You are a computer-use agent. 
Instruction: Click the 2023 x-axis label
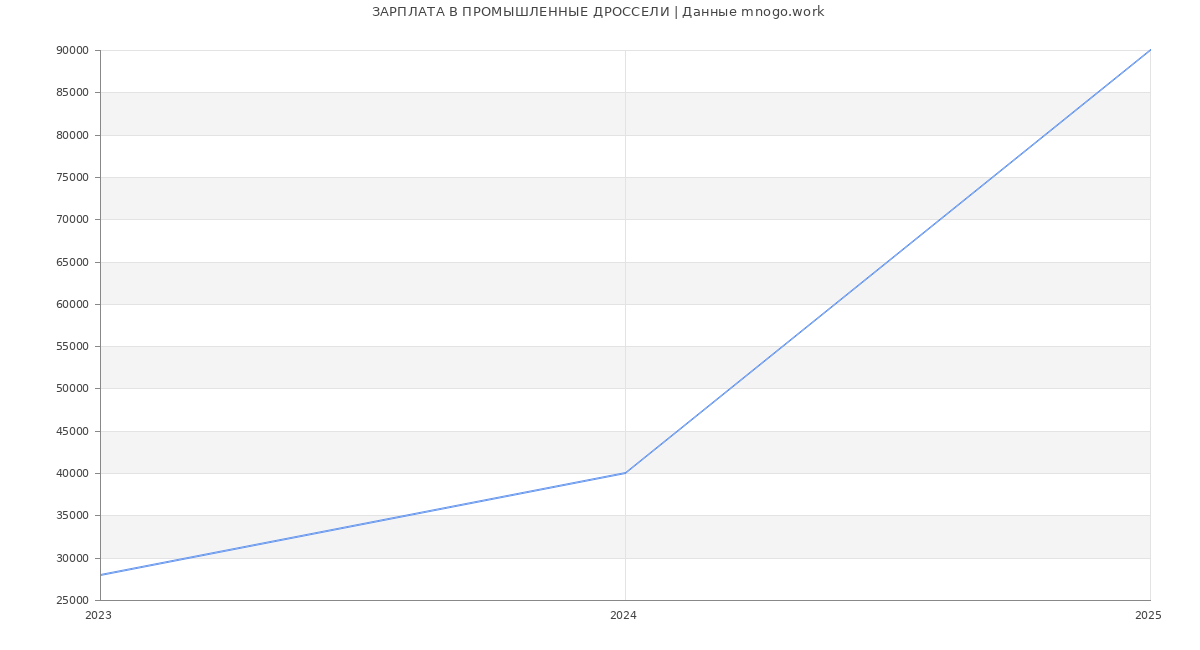coord(99,616)
